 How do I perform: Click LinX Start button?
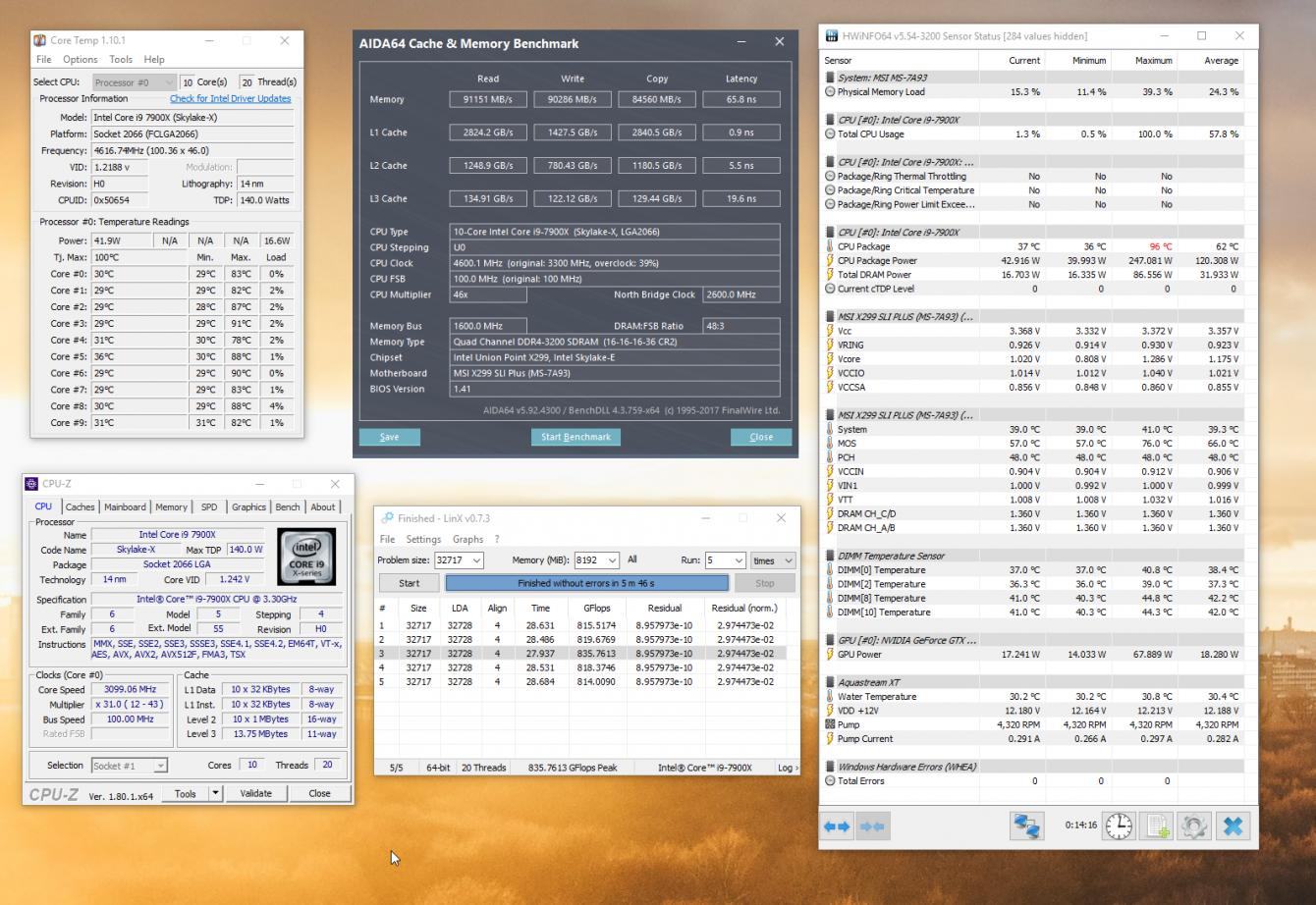pyautogui.click(x=409, y=583)
